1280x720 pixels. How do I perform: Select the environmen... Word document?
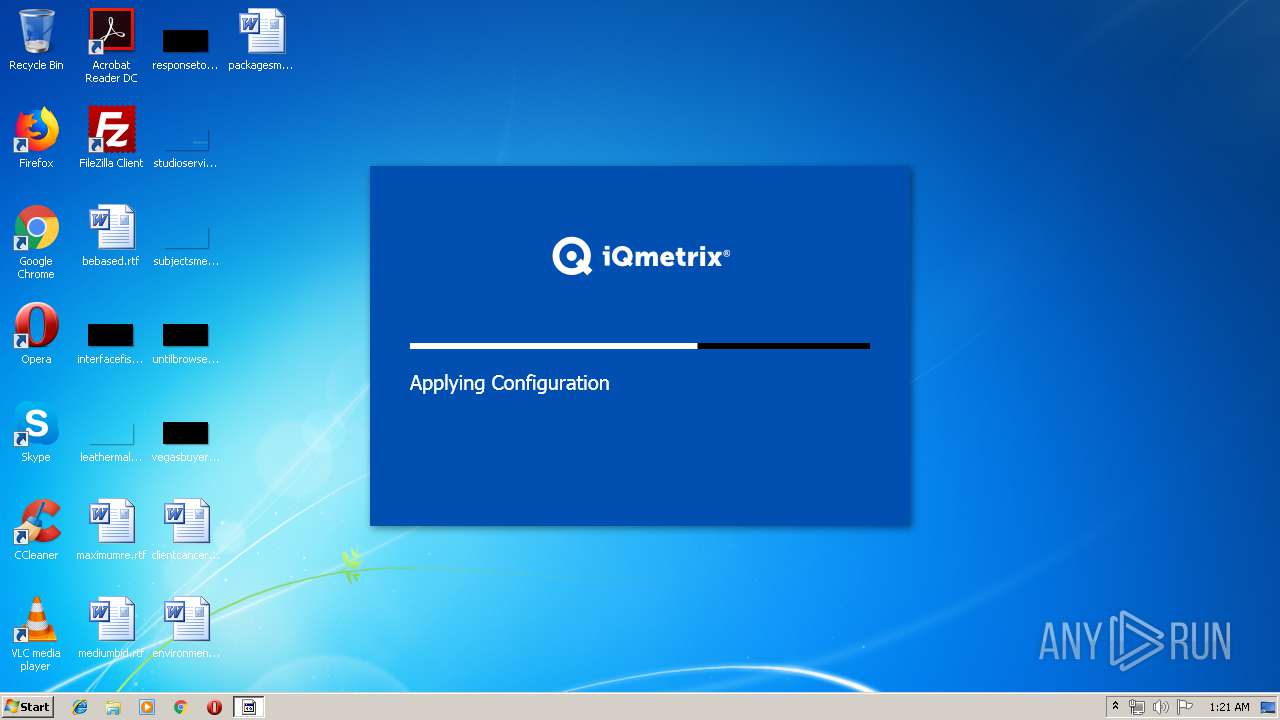pyautogui.click(x=185, y=629)
